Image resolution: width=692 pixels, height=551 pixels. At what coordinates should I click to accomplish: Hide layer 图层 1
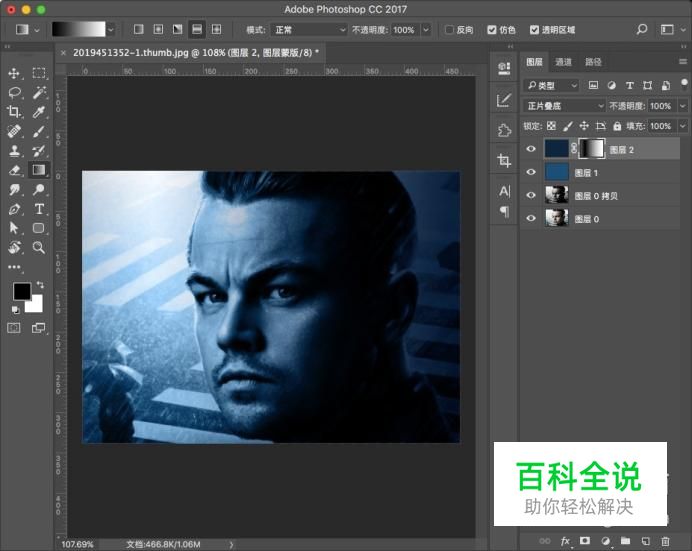531,172
